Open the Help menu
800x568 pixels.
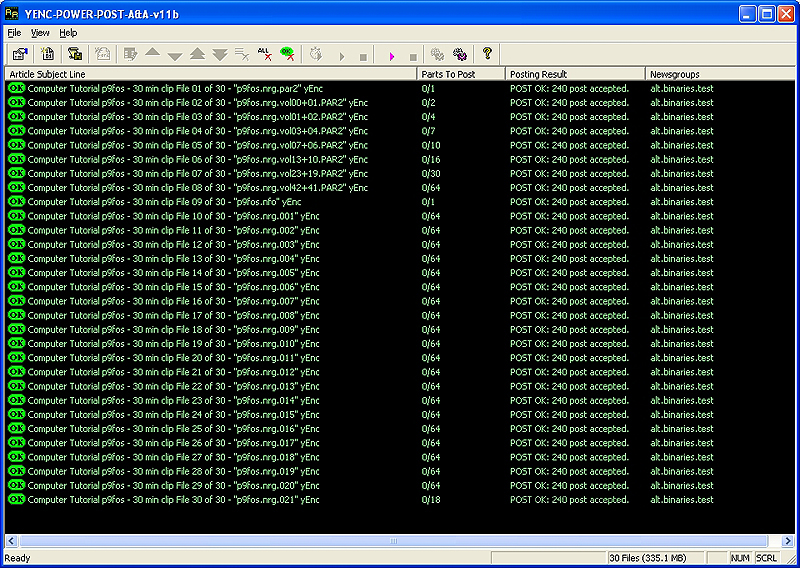coord(68,33)
